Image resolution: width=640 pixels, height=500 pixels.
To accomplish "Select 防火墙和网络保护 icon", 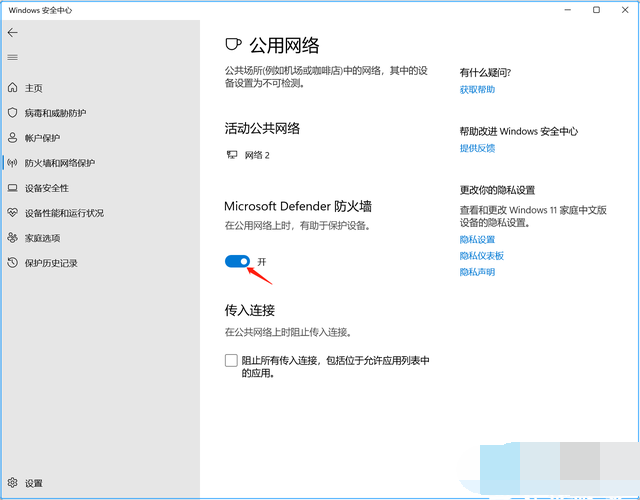I will click(13, 163).
